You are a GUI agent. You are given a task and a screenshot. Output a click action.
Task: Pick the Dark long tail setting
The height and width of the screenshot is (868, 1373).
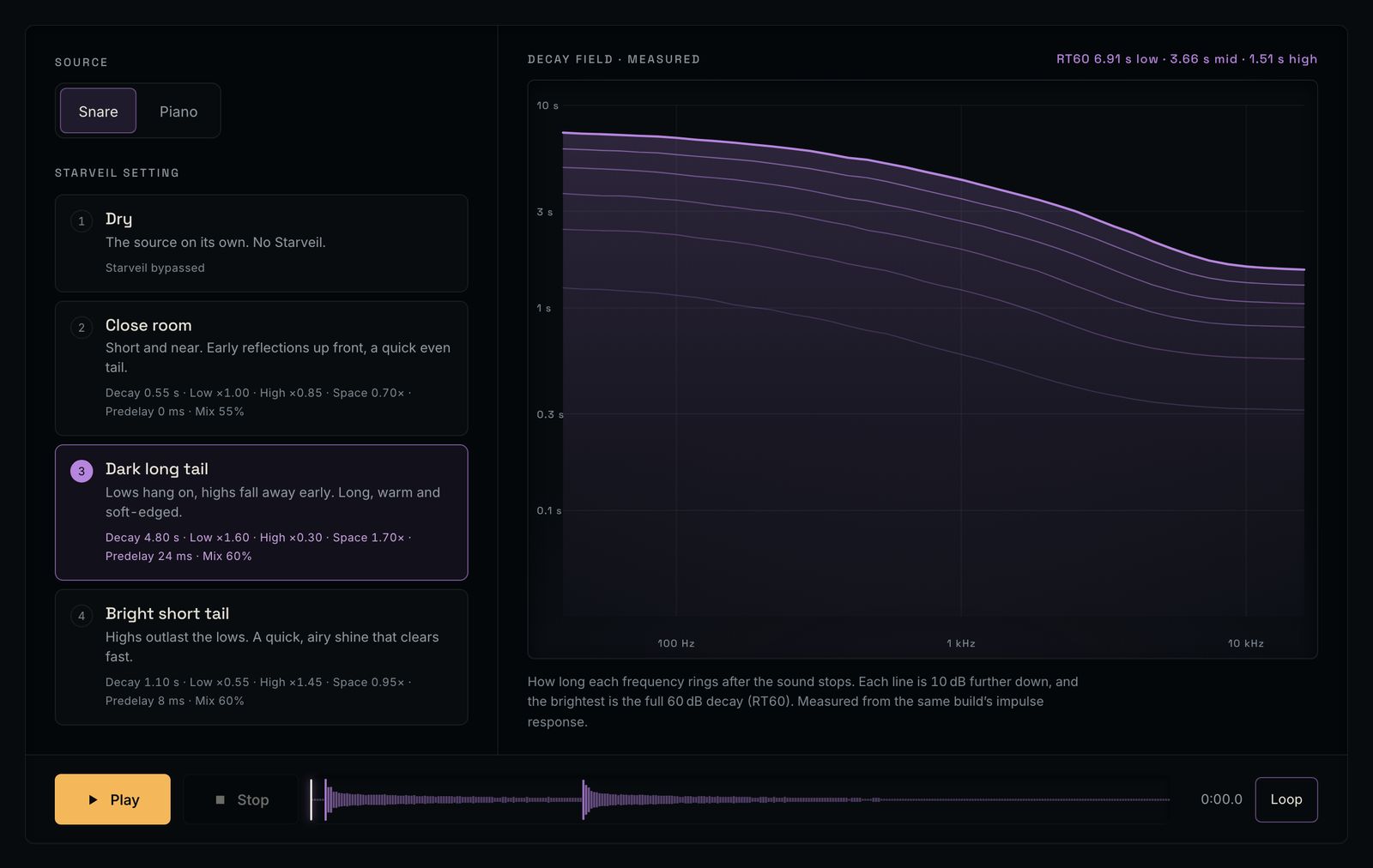[261, 512]
